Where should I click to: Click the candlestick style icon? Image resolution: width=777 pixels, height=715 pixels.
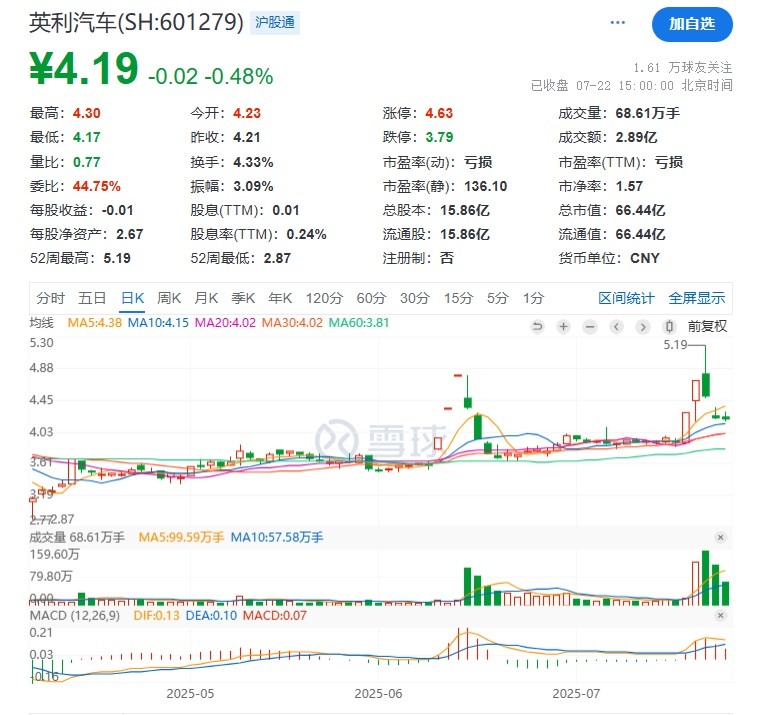(669, 327)
